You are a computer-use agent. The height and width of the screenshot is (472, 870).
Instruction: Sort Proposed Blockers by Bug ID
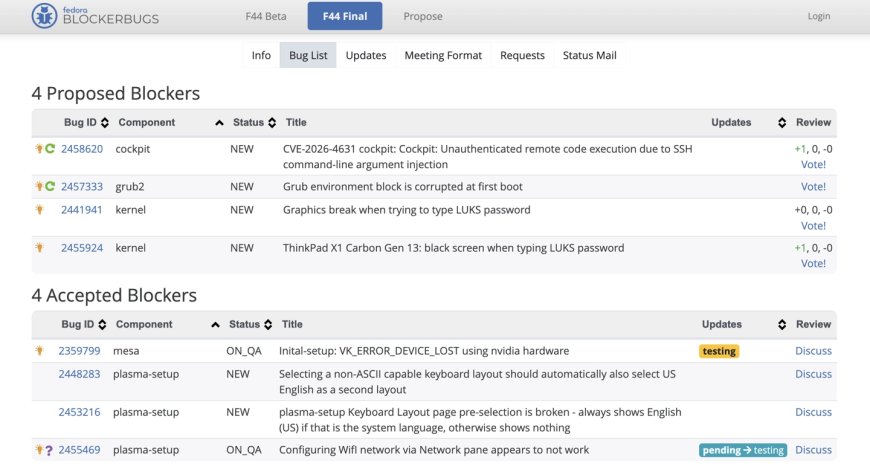click(104, 123)
